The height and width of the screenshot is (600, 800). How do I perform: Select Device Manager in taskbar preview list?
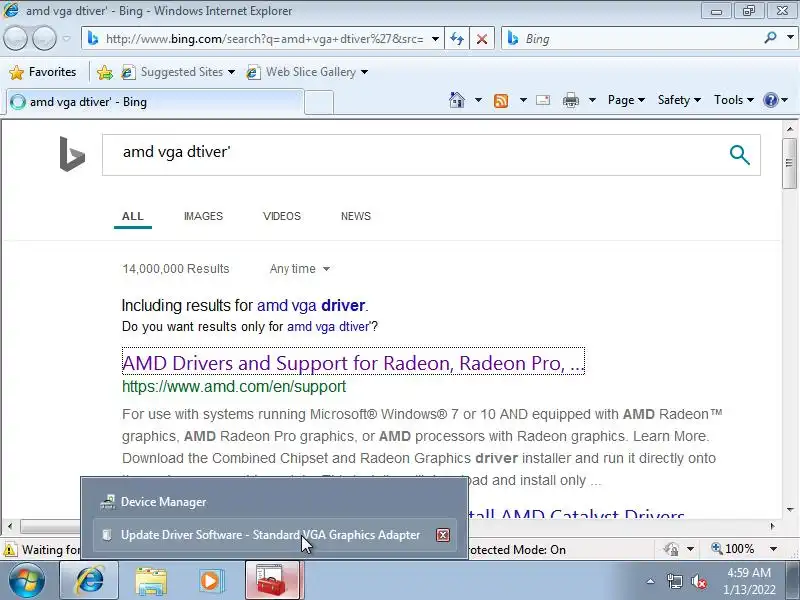[274, 502]
